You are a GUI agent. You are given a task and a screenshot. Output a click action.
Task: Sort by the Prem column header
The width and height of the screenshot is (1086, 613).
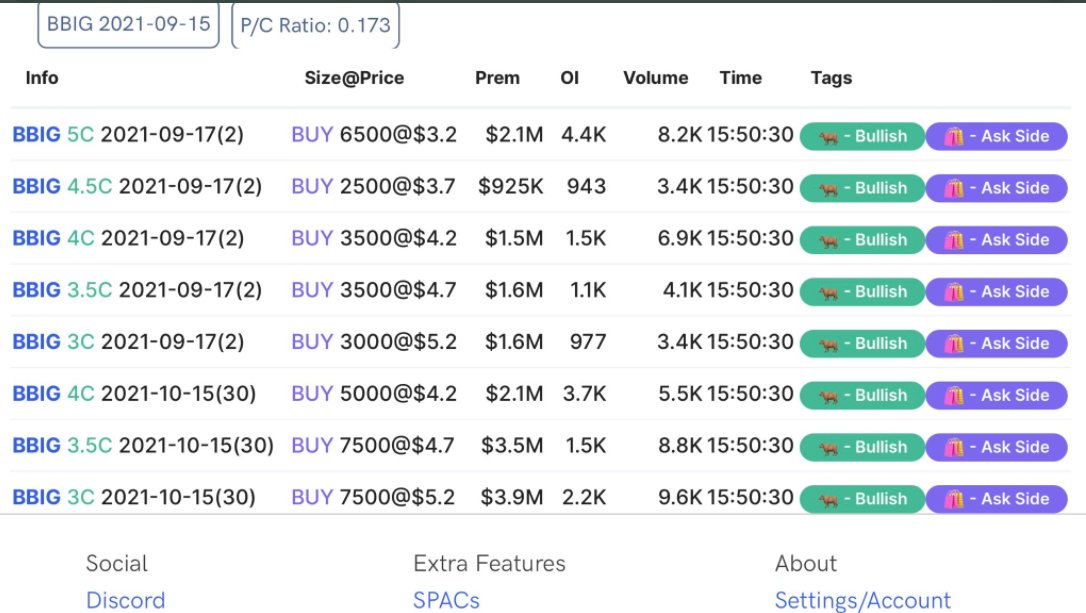click(497, 78)
